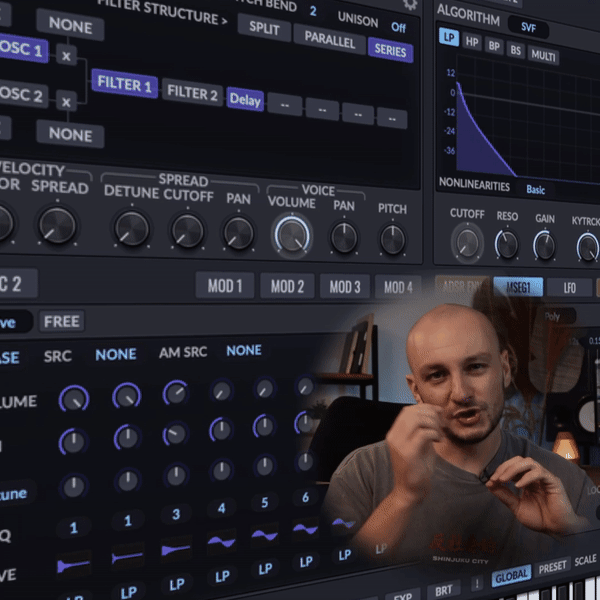Click the filter RESO knob
This screenshot has width=600, height=600.
(507, 245)
